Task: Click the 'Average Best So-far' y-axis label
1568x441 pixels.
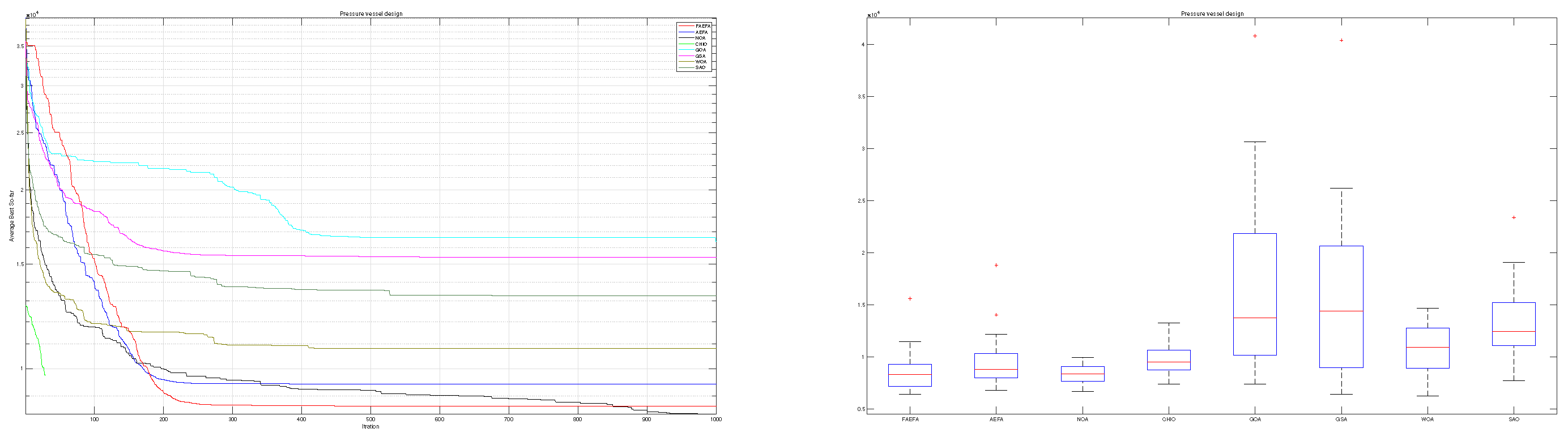Action: coord(11,216)
